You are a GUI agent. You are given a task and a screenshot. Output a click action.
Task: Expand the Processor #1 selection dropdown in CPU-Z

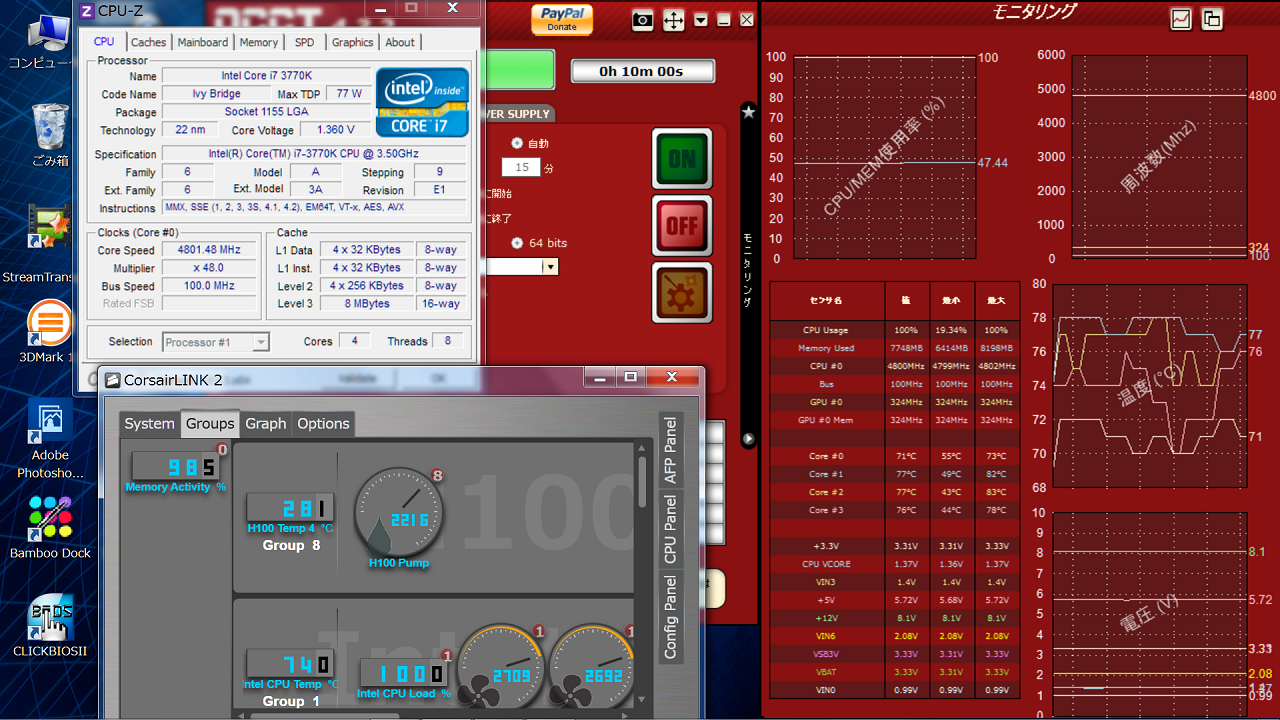[260, 342]
